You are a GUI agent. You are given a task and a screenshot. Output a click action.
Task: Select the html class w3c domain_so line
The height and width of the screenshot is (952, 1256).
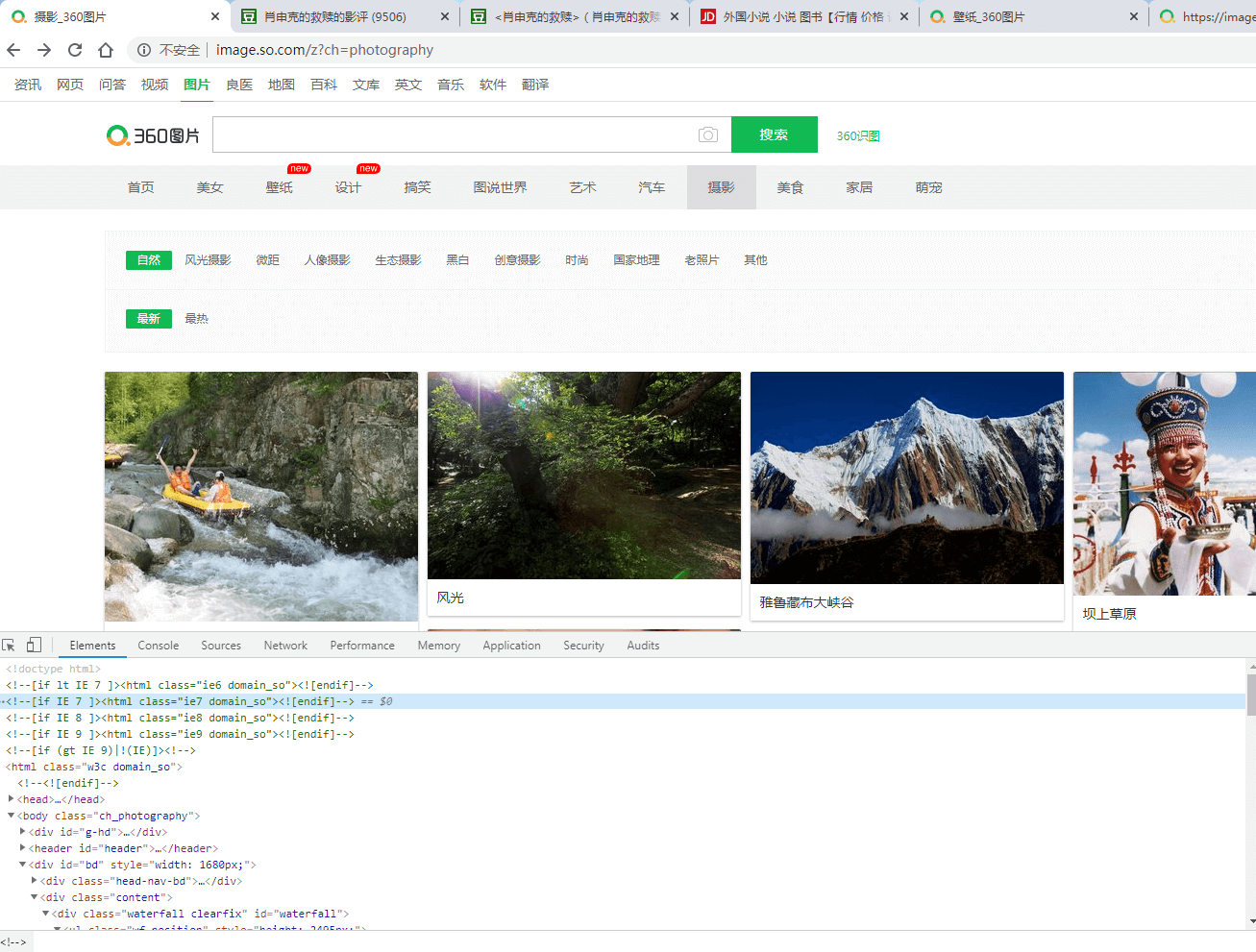[x=94, y=767]
